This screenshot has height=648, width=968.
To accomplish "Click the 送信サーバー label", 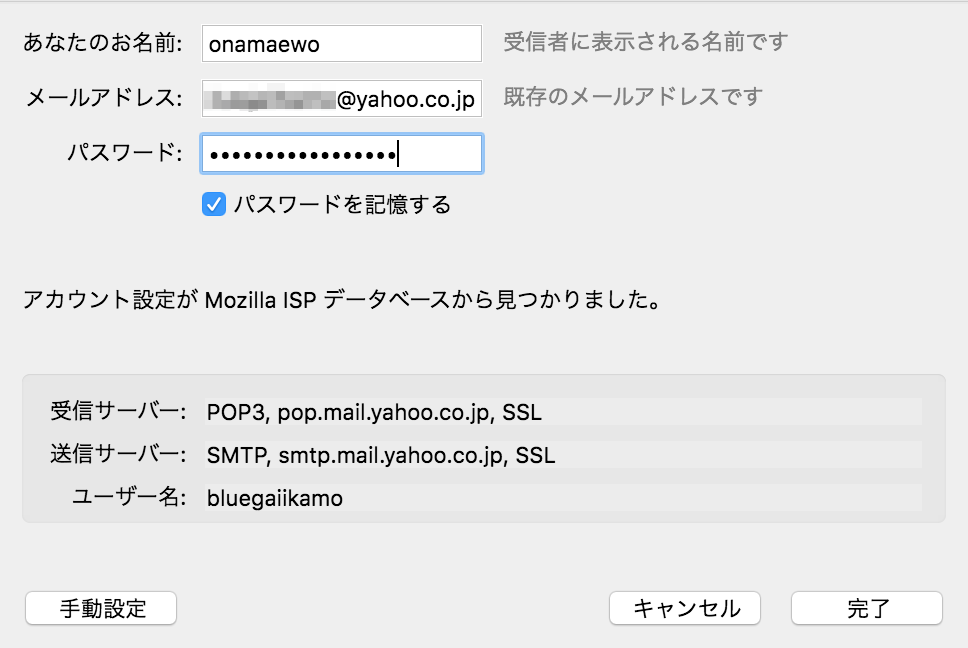I will [118, 456].
